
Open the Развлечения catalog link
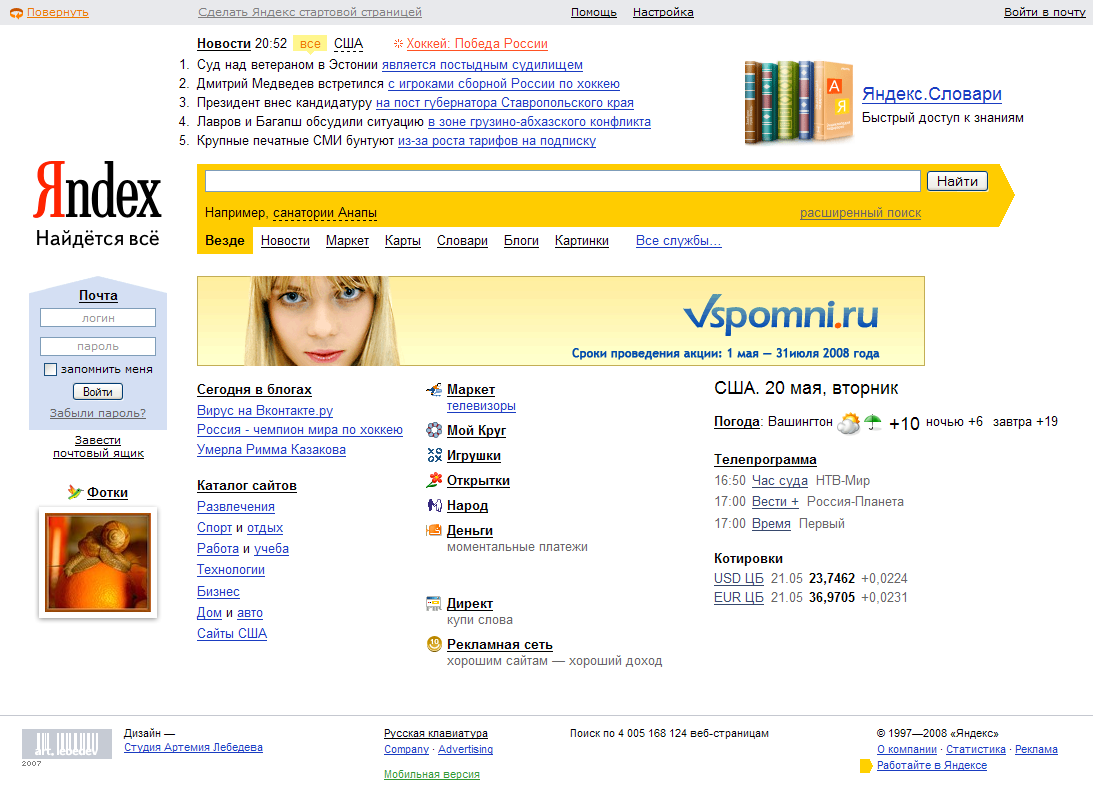[x=236, y=507]
